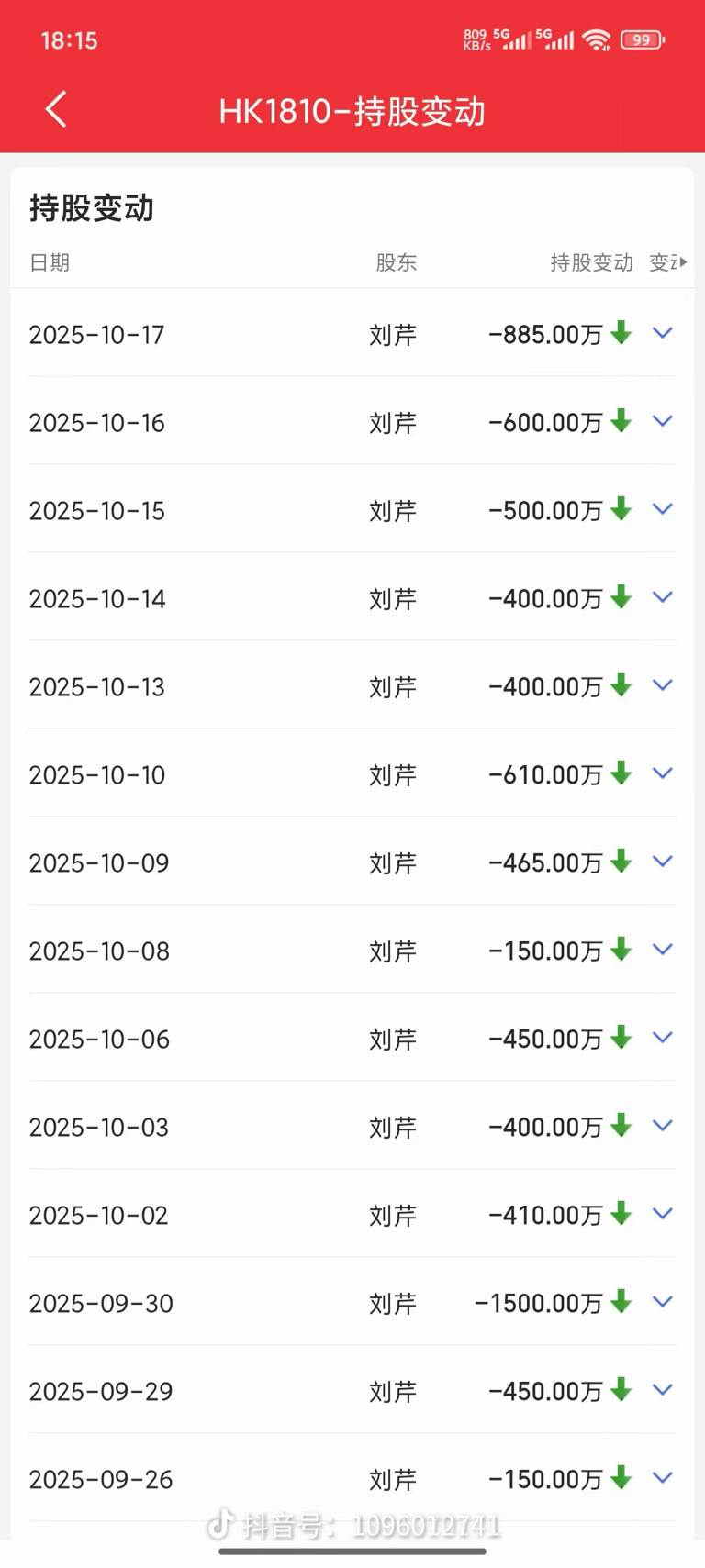Viewport: 705px width, 1568px height.
Task: Expand the 2025-09-30 row chevron
Action: pos(662,1302)
